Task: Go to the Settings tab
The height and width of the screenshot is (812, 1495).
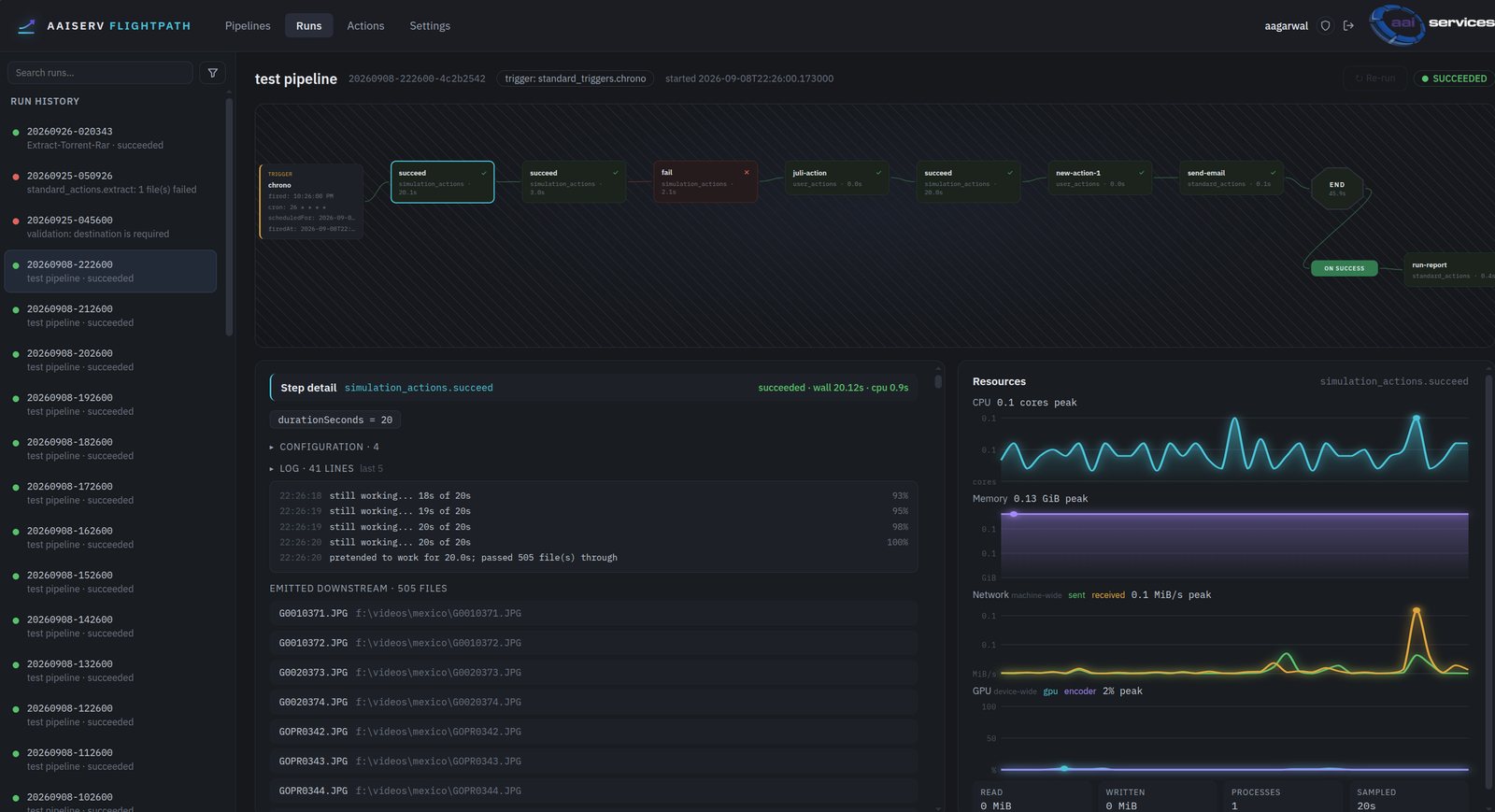Action: pyautogui.click(x=430, y=26)
